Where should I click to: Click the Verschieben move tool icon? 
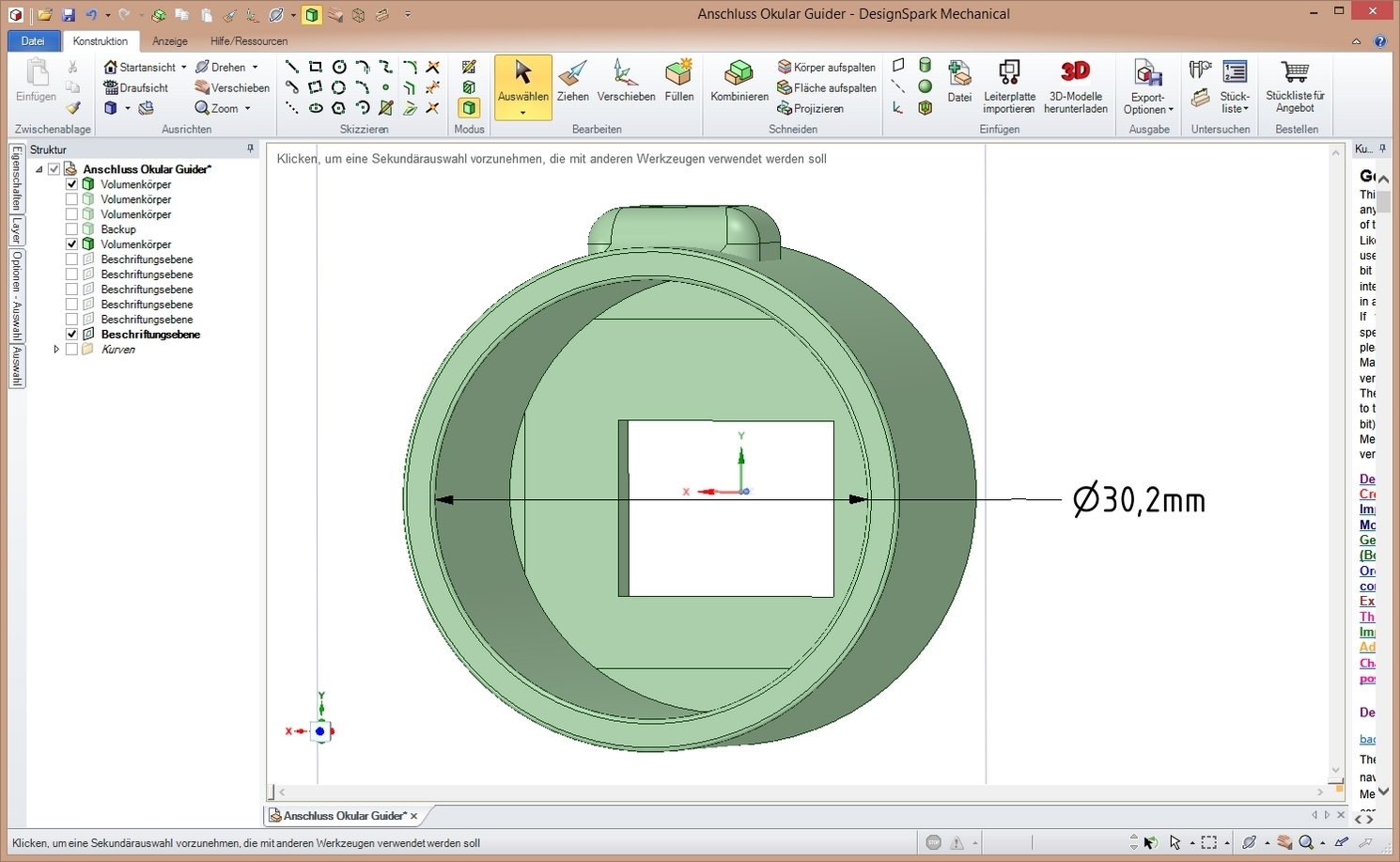coord(625,73)
